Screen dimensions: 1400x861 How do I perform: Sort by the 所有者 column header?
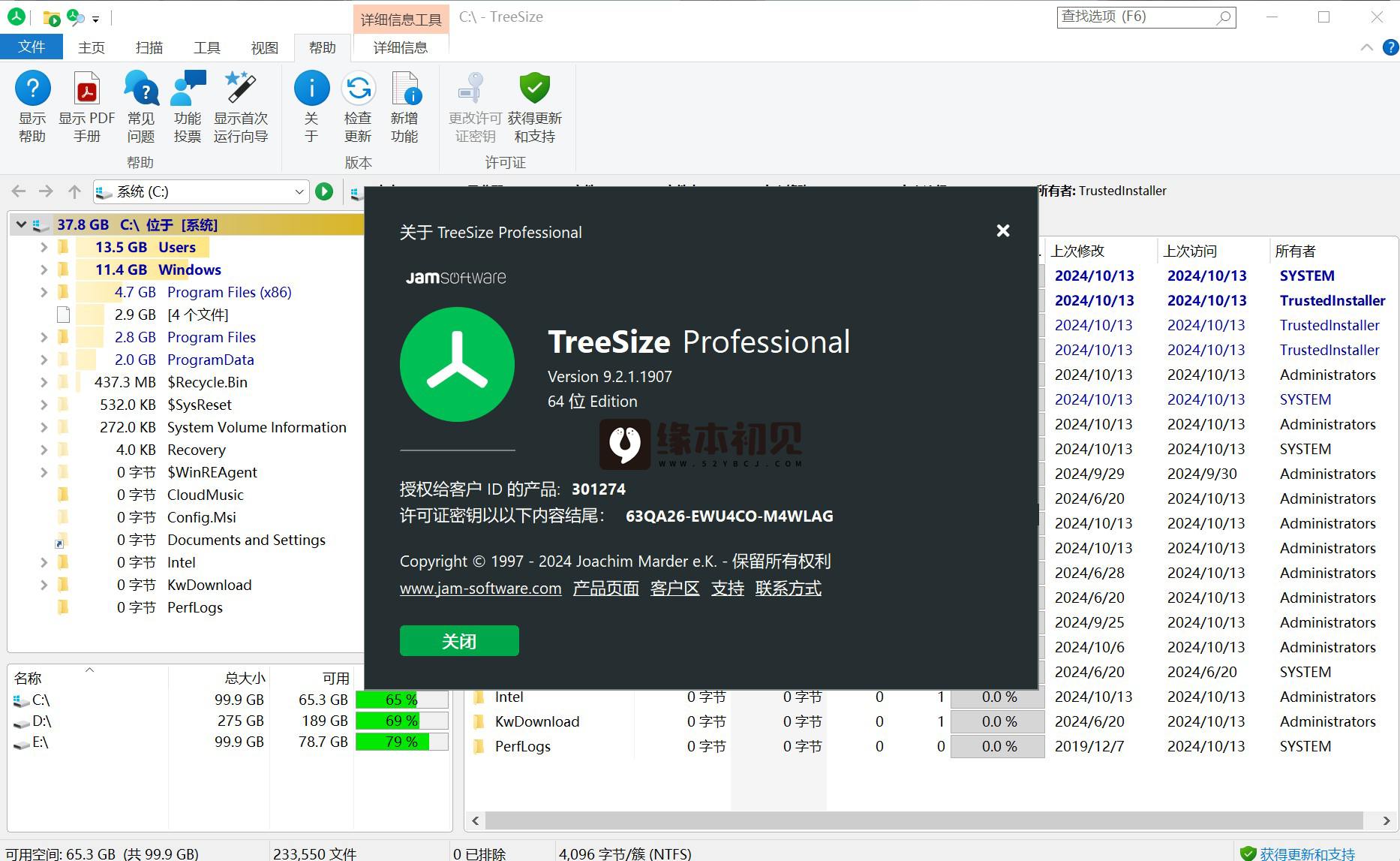[x=1332, y=251]
